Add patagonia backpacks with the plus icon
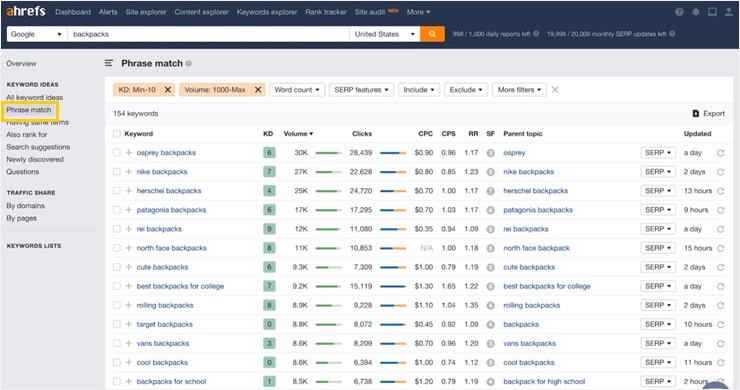This screenshot has height=390, width=740. coord(128,210)
